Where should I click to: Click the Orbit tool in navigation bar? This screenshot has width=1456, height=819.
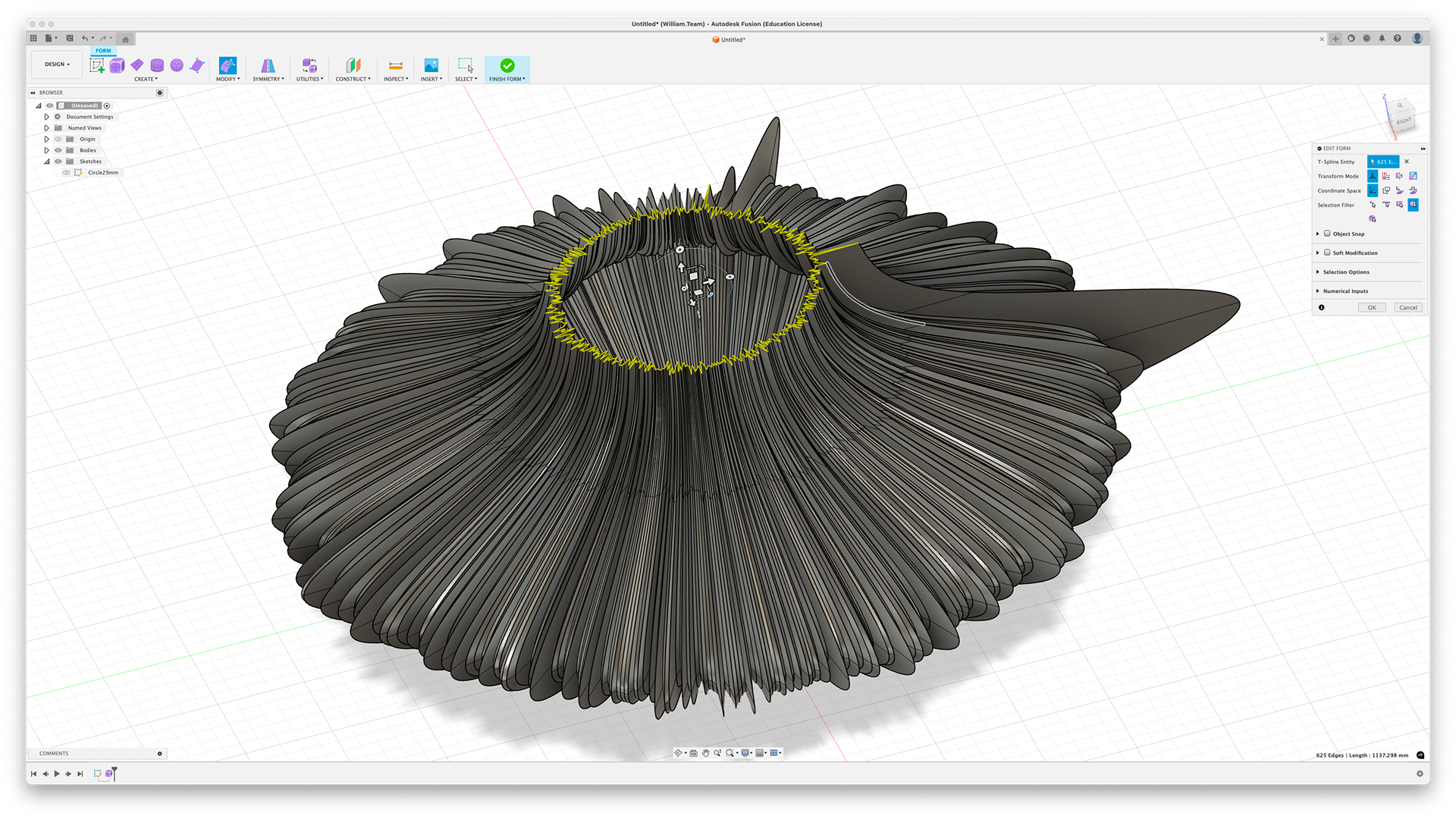point(678,753)
